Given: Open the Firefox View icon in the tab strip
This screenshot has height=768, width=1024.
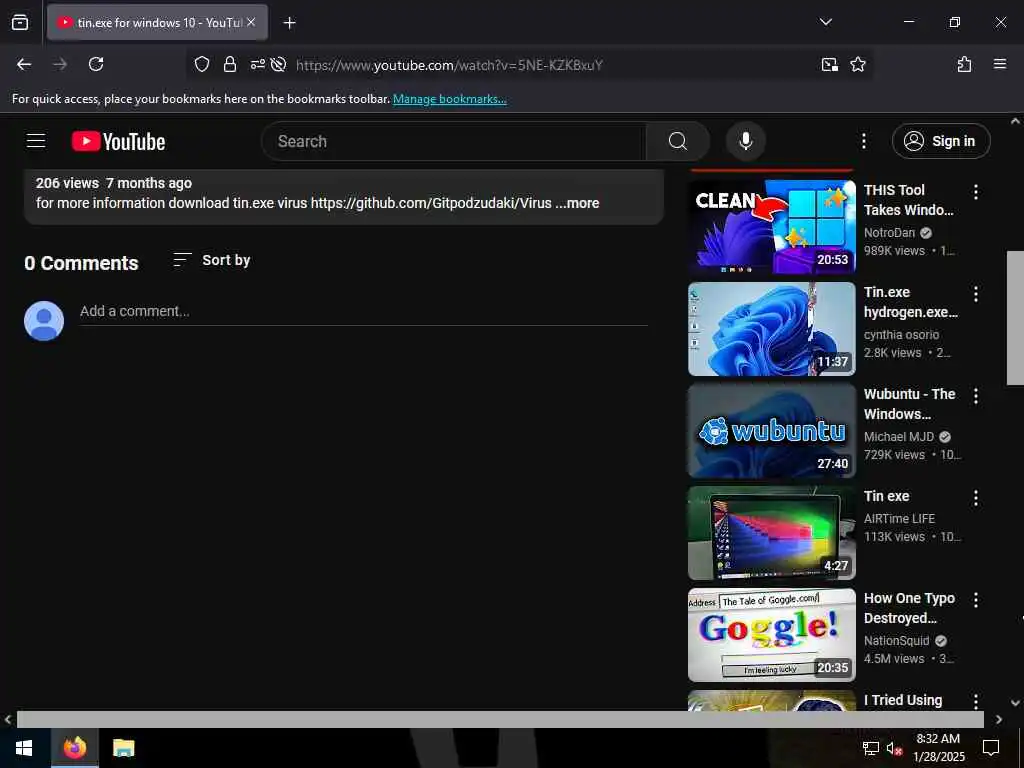Looking at the screenshot, I should [x=20, y=22].
